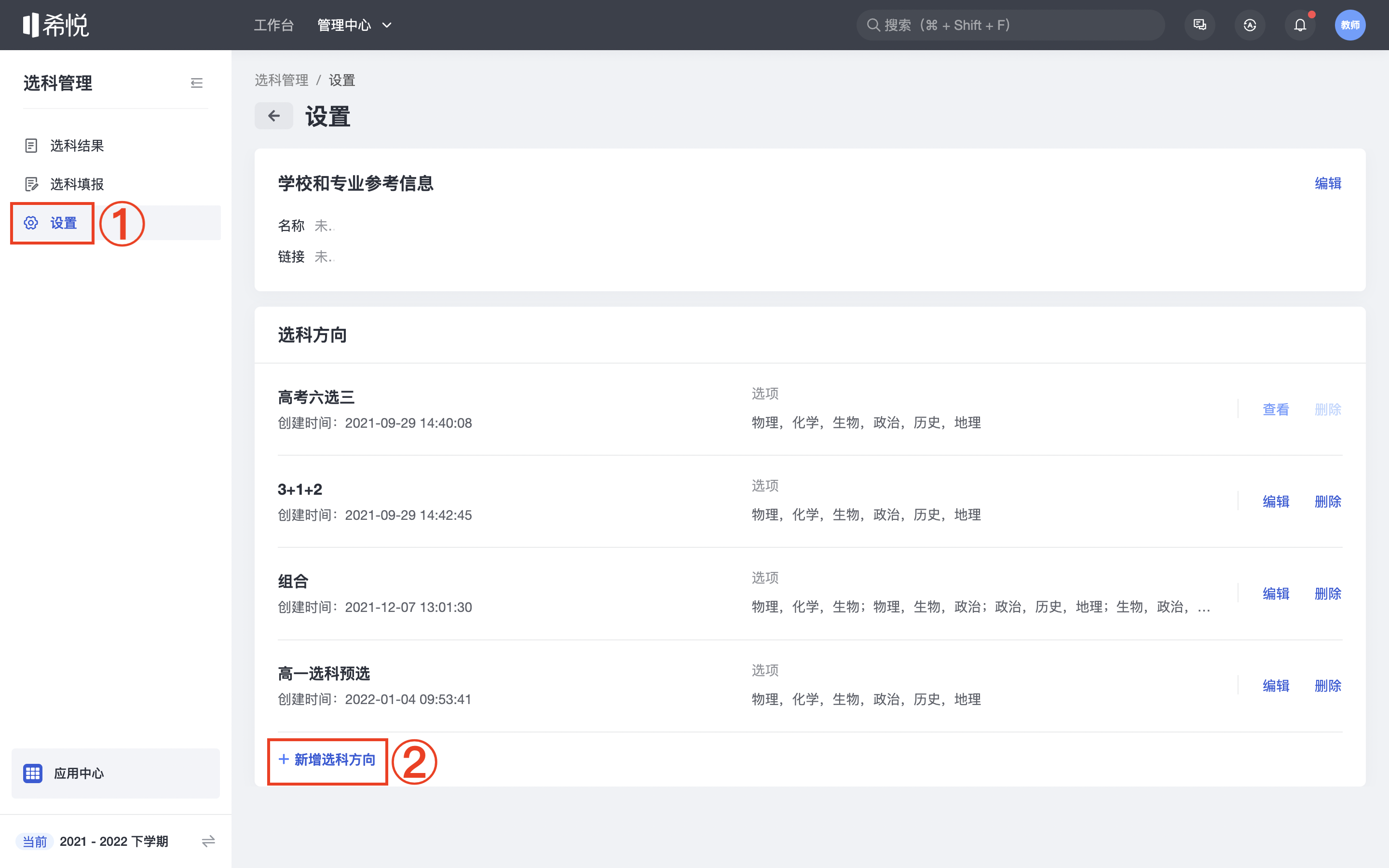Open the 教师 avatar menu

pyautogui.click(x=1350, y=25)
